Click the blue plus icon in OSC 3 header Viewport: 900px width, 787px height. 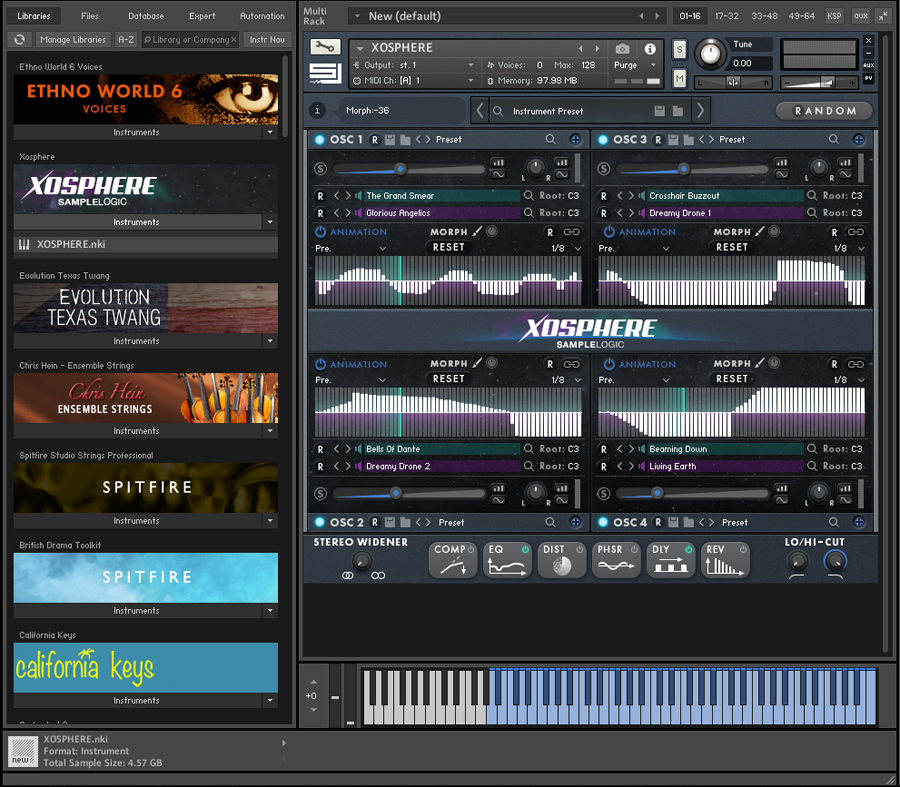859,139
